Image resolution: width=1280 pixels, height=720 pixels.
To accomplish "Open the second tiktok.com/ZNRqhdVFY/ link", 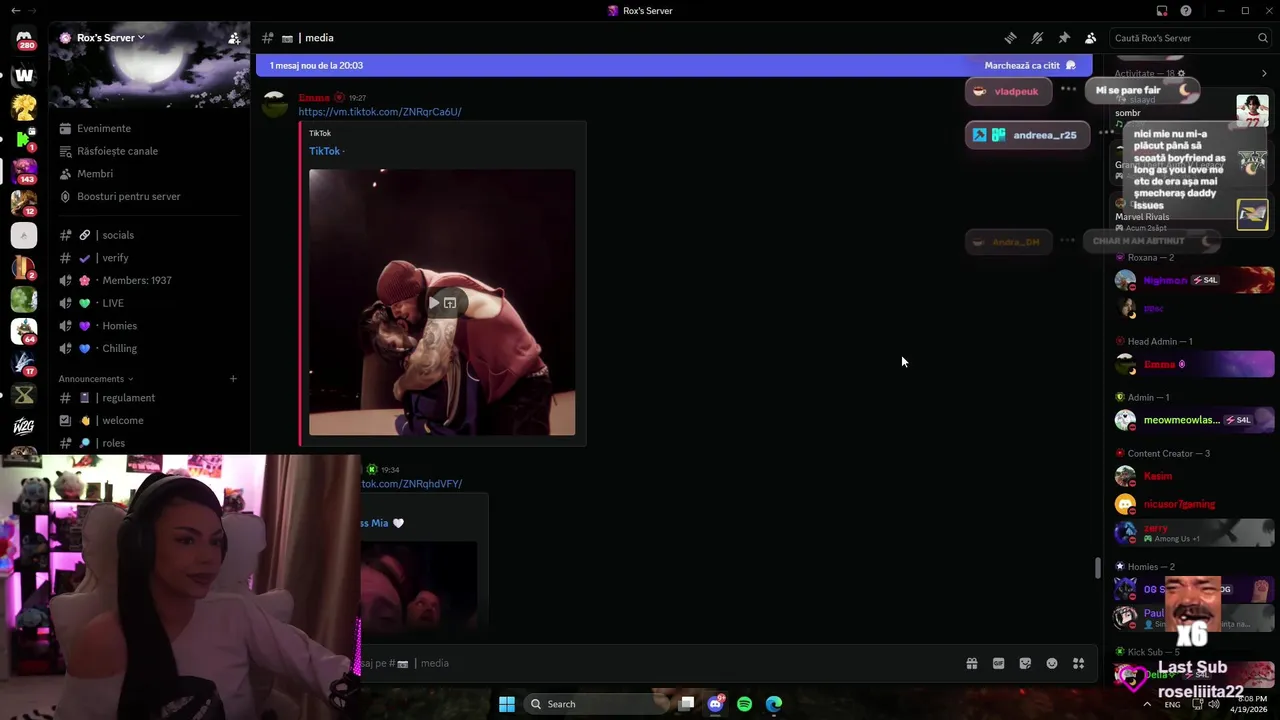I will pyautogui.click(x=412, y=484).
